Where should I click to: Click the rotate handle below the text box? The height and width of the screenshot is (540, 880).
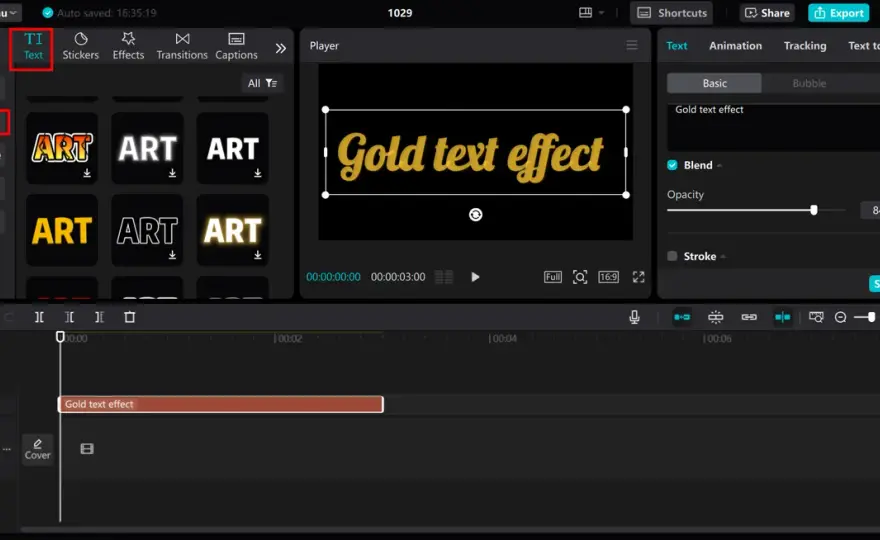[x=475, y=214]
